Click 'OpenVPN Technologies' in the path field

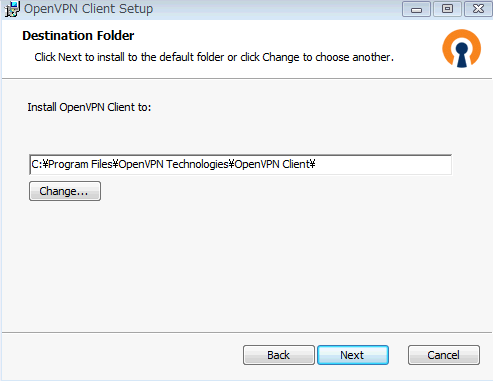(173, 164)
